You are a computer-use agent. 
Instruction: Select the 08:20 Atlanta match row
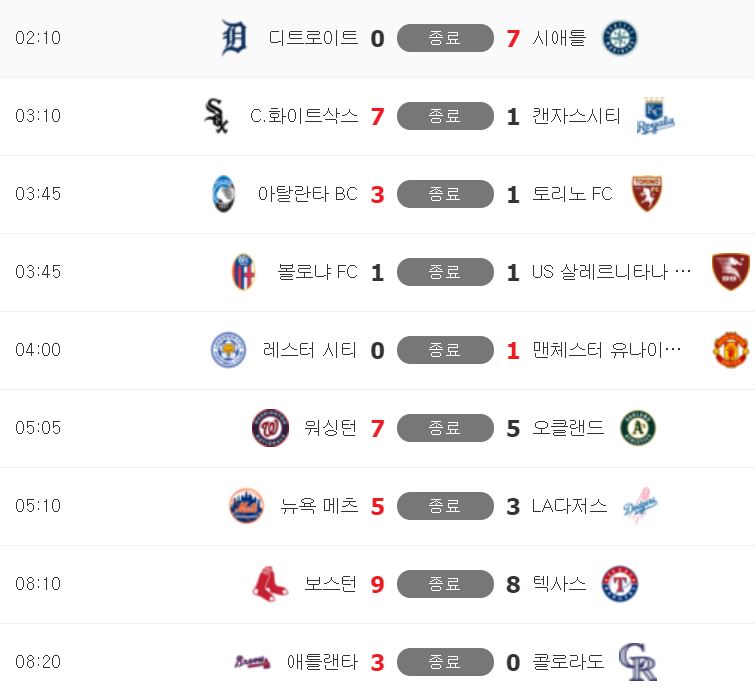pos(378,661)
